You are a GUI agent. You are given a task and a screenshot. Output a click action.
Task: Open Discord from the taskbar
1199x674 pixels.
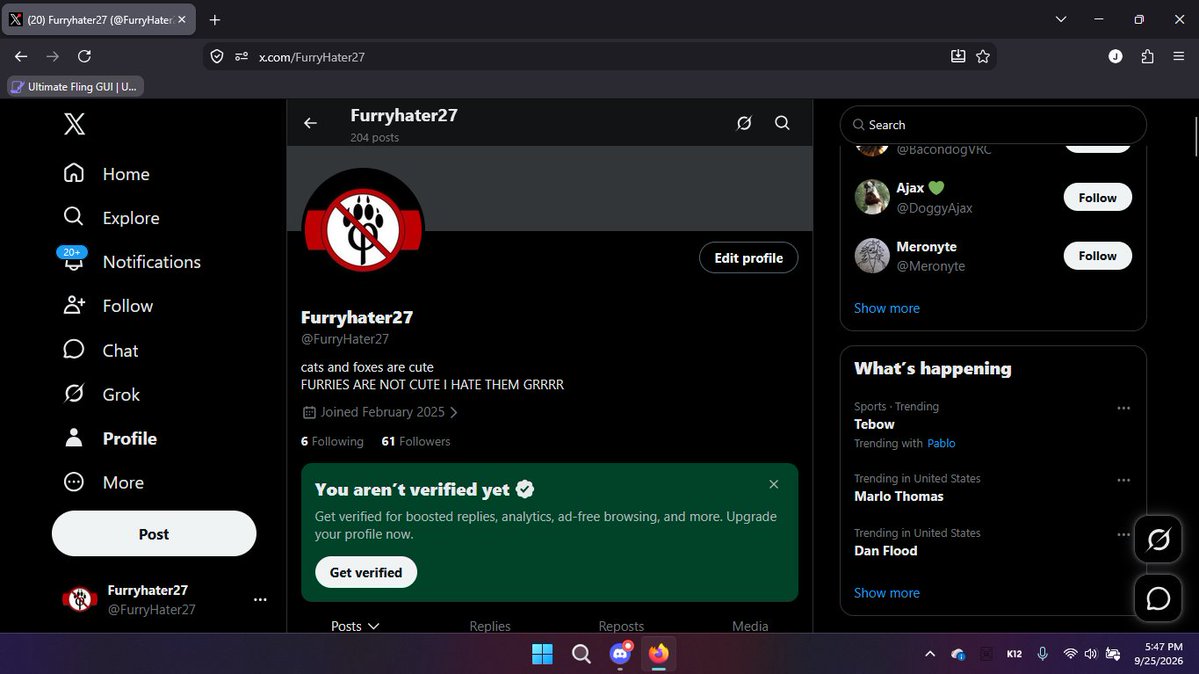[x=620, y=654]
